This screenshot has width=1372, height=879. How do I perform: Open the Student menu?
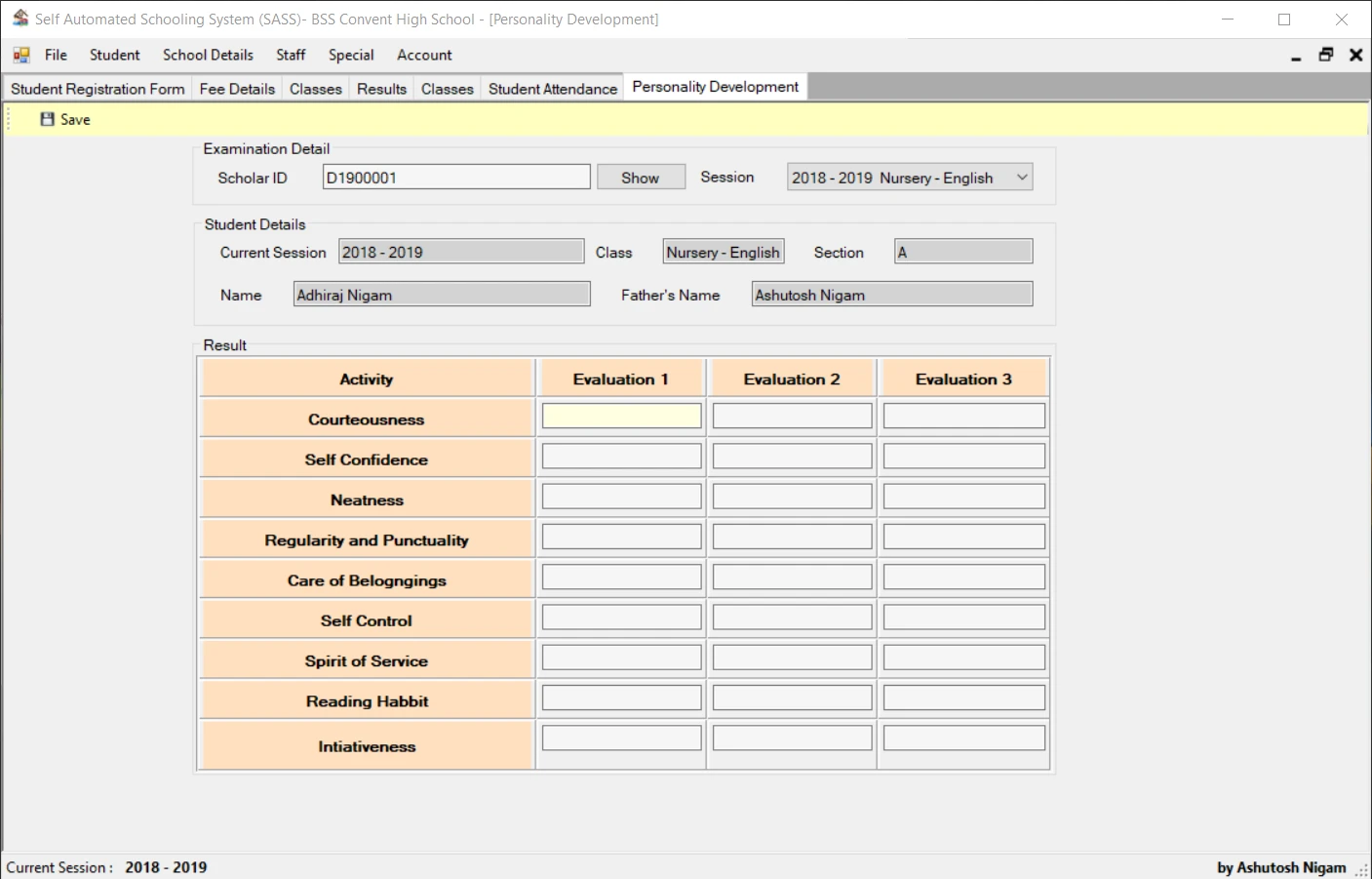point(114,55)
